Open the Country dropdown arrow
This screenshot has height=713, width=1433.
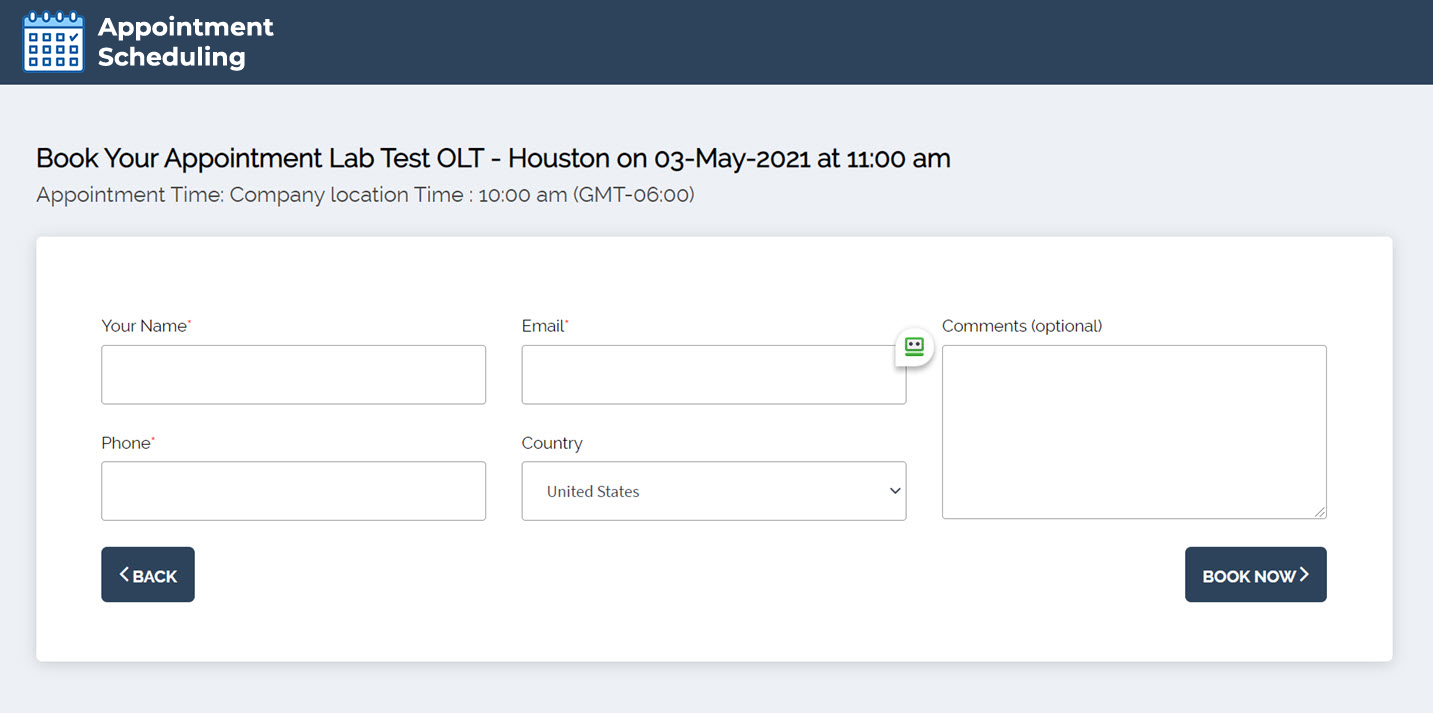tap(894, 491)
